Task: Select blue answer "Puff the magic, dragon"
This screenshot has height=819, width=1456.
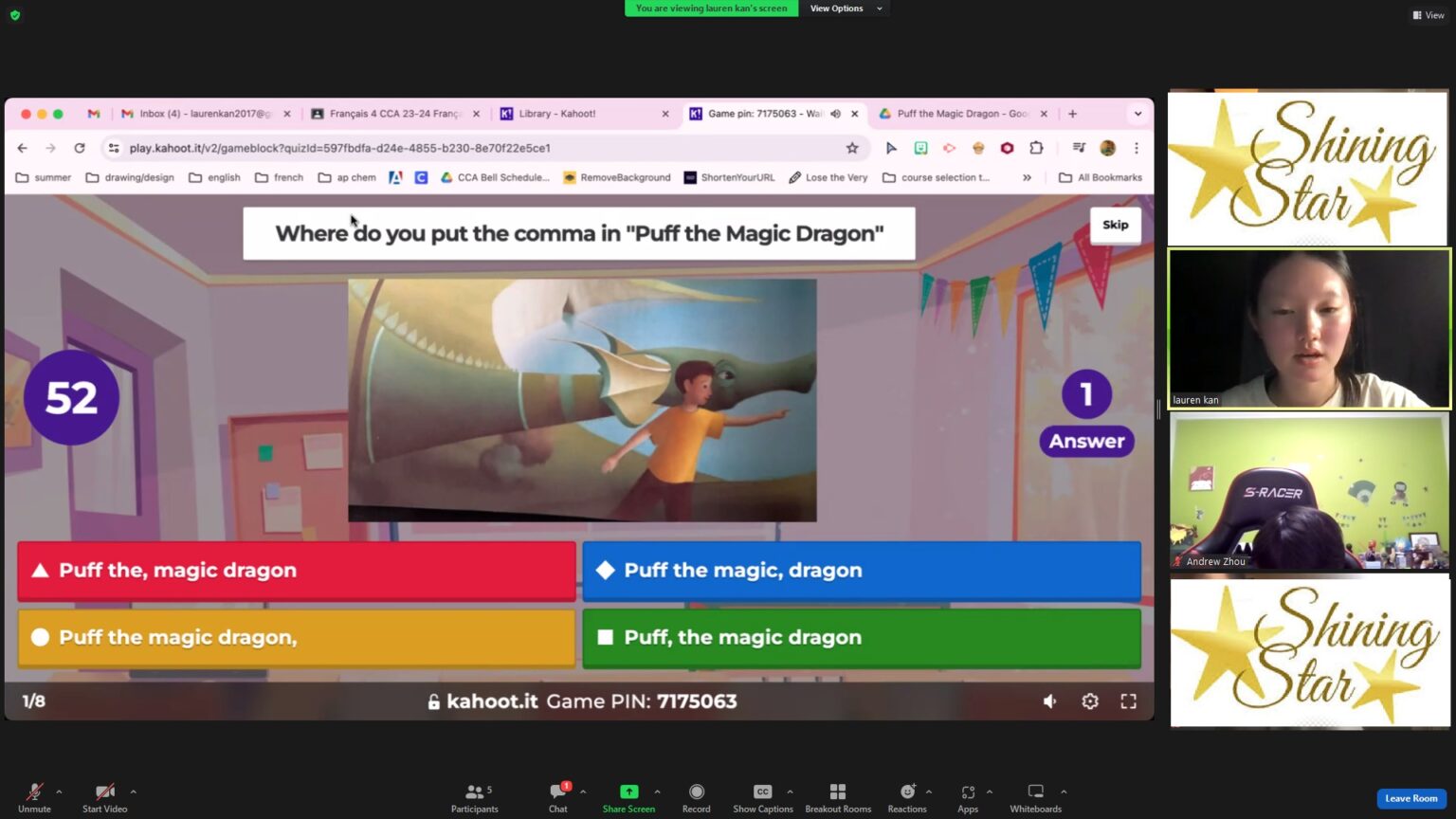Action: tap(862, 571)
